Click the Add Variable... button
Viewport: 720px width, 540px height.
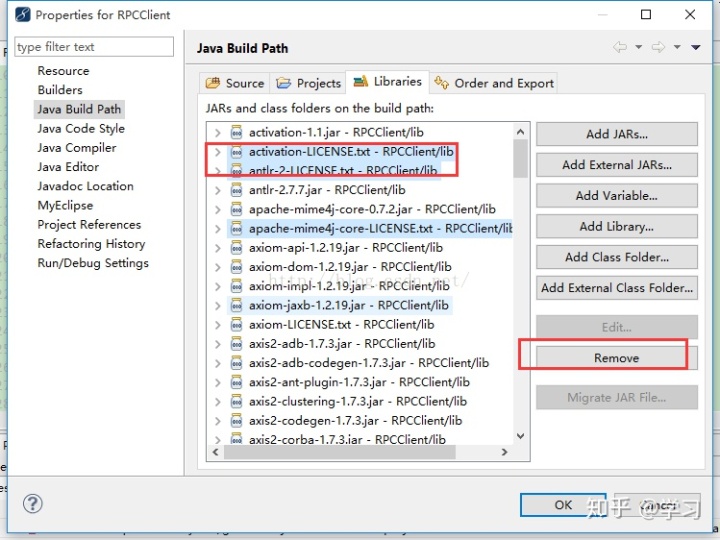pos(617,196)
